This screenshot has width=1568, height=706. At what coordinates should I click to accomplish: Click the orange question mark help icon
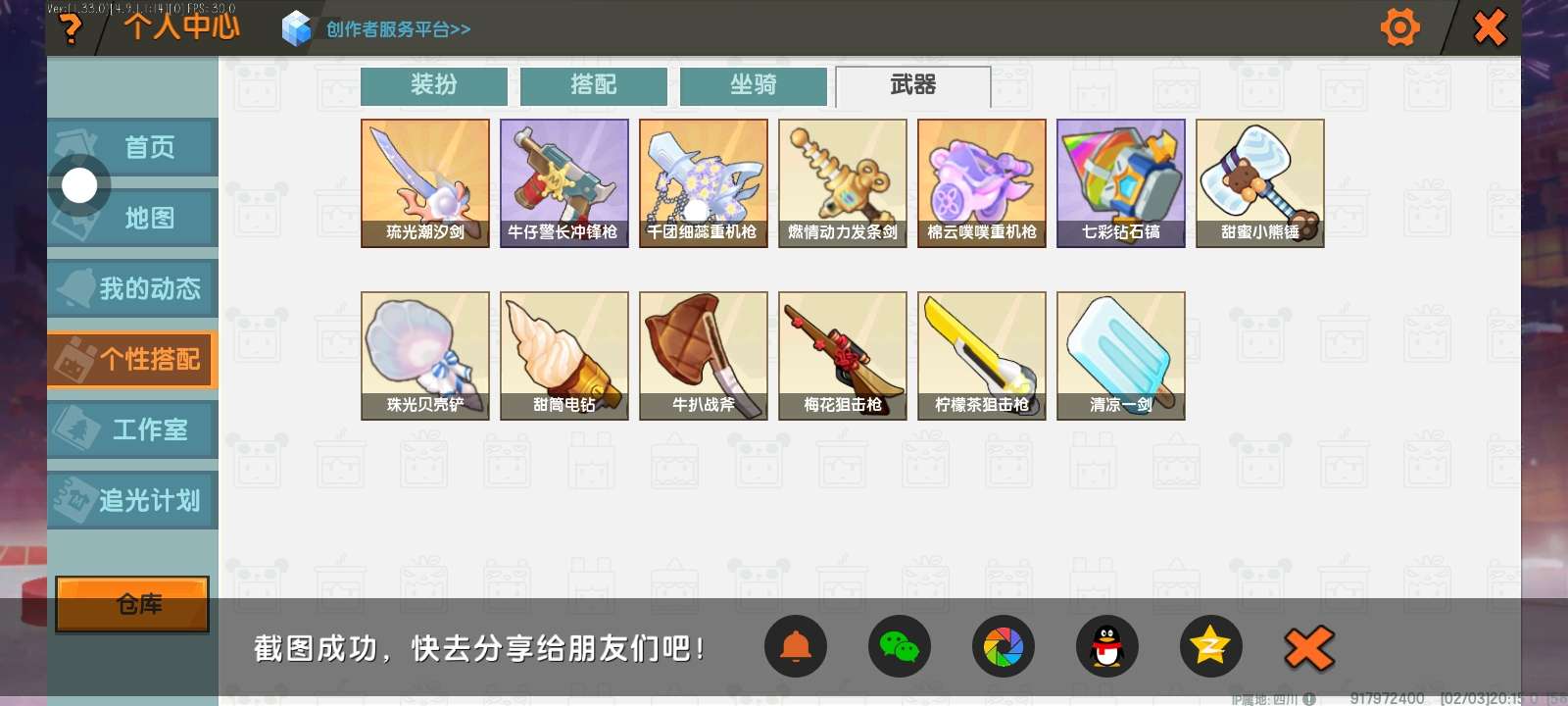click(70, 28)
